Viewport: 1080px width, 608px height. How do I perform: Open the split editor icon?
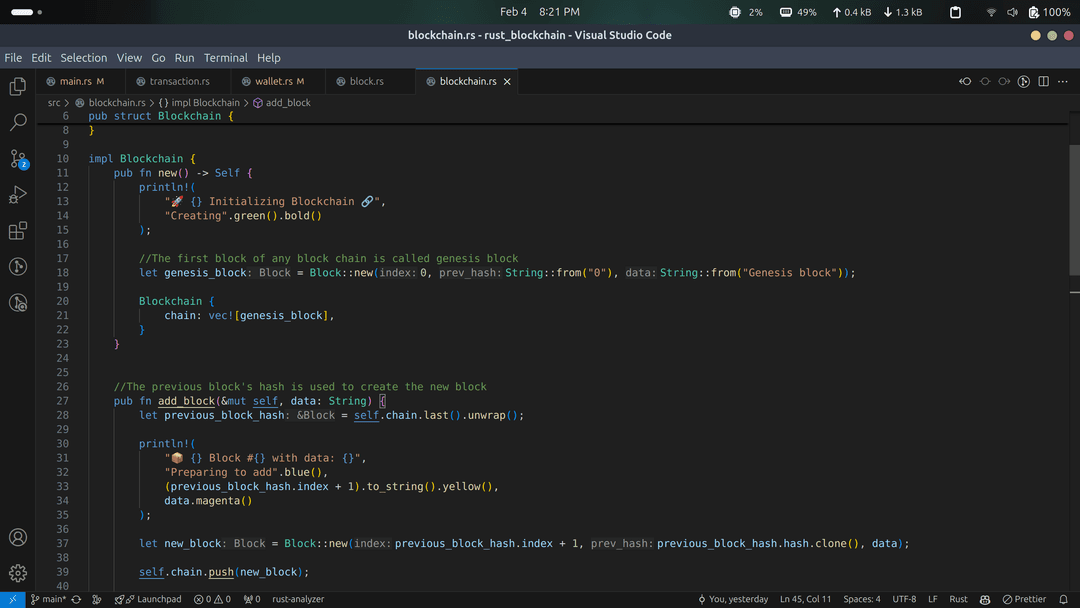click(1041, 81)
